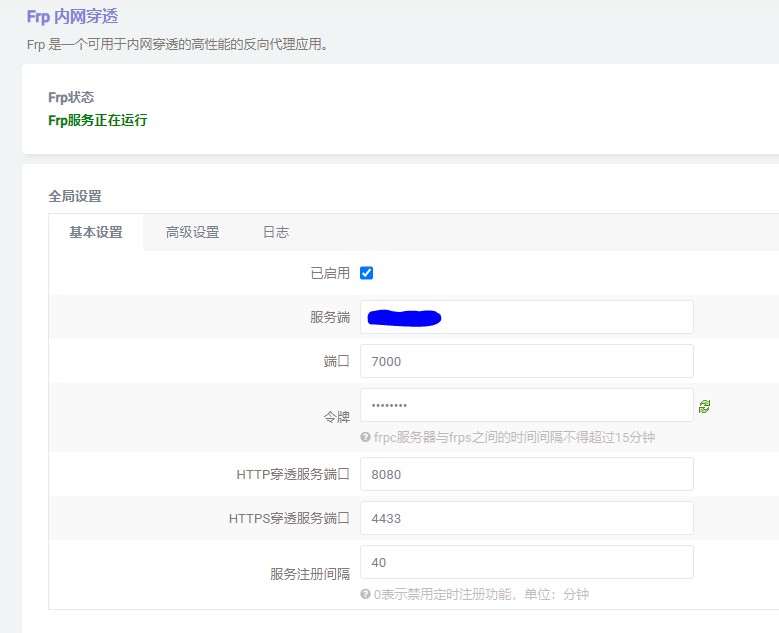Open the 日志 tab
Image resolution: width=779 pixels, height=633 pixels.
coord(276,232)
